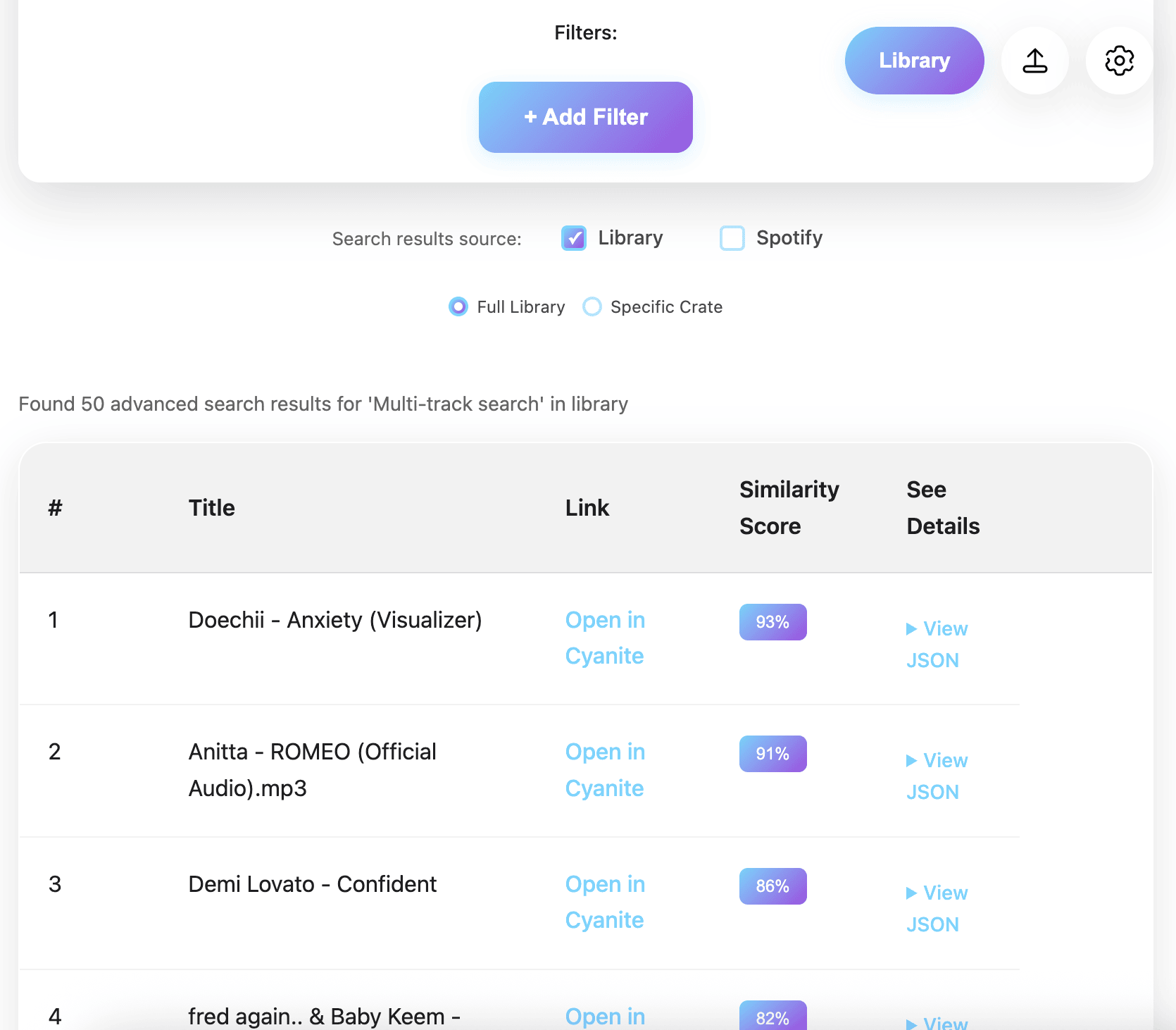Click the Add Filter button
The width and height of the screenshot is (1176, 1030).
pos(585,117)
